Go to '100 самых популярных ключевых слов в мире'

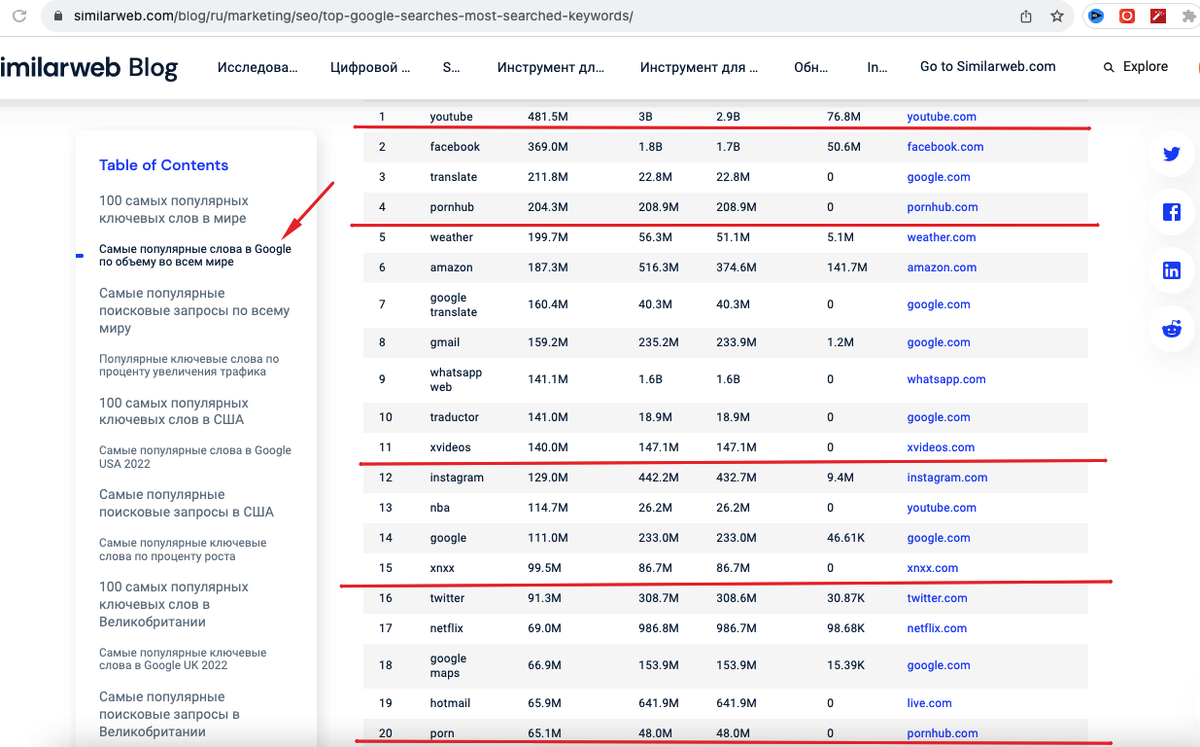coord(174,209)
